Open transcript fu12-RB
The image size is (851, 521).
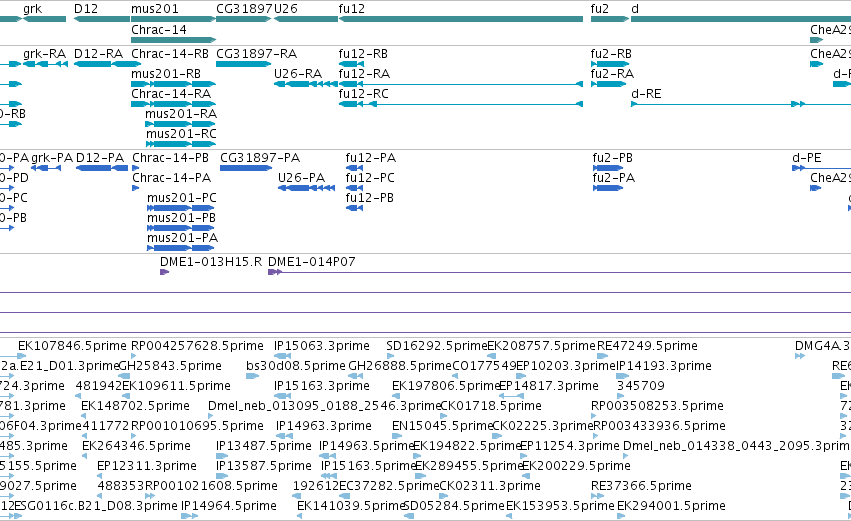point(363,54)
